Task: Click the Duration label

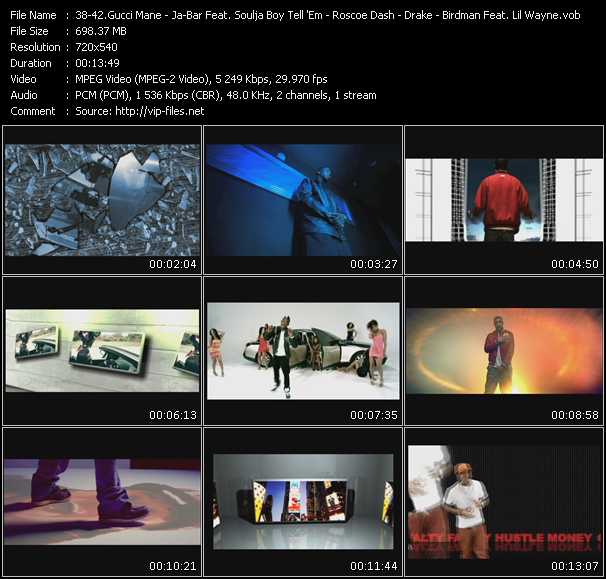Action: click(x=31, y=63)
